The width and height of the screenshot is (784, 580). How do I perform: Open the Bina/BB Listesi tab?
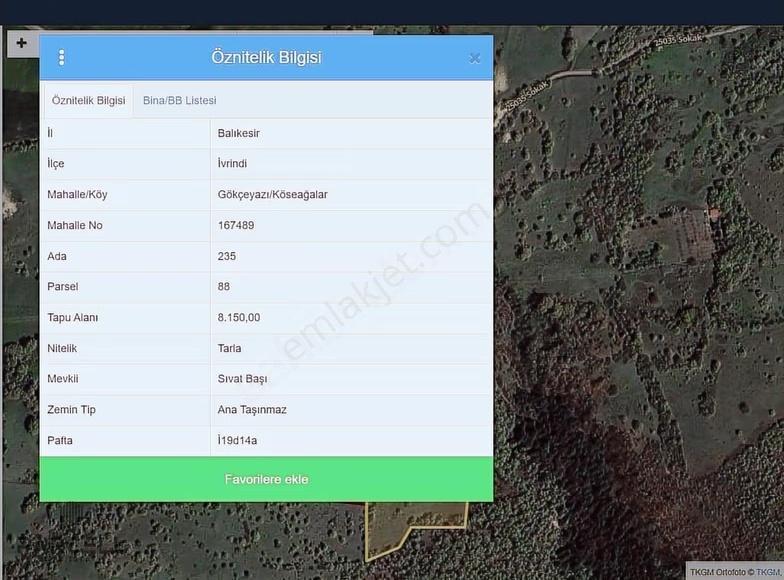180,100
